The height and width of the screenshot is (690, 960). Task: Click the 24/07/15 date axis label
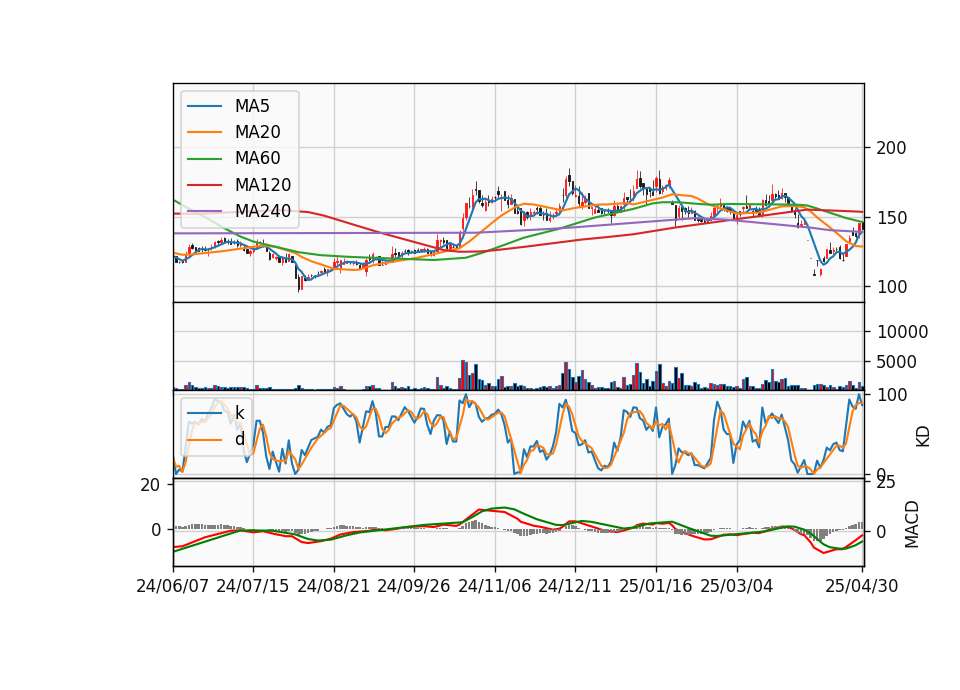(253, 586)
